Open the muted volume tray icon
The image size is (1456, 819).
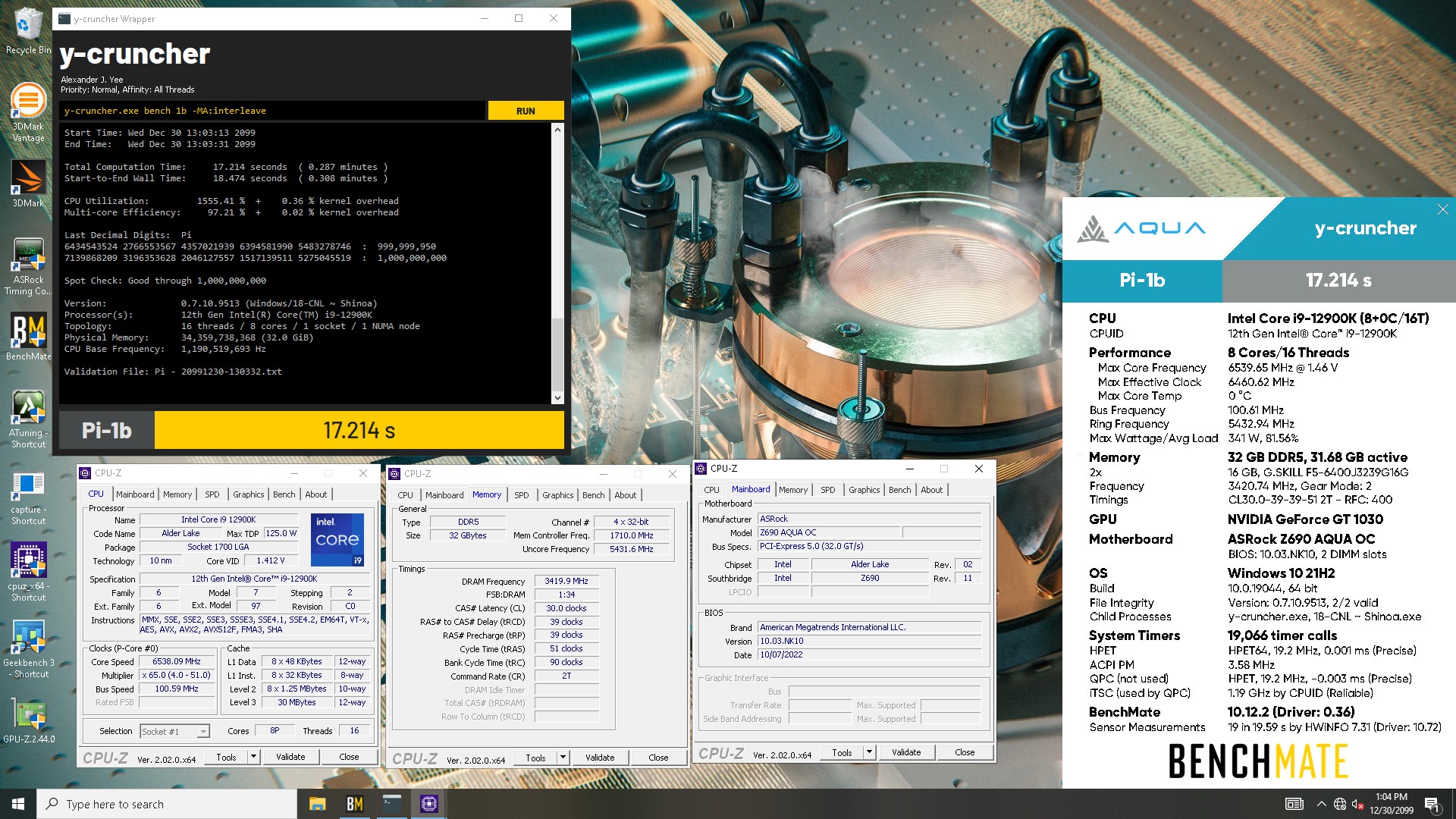[x=1357, y=804]
